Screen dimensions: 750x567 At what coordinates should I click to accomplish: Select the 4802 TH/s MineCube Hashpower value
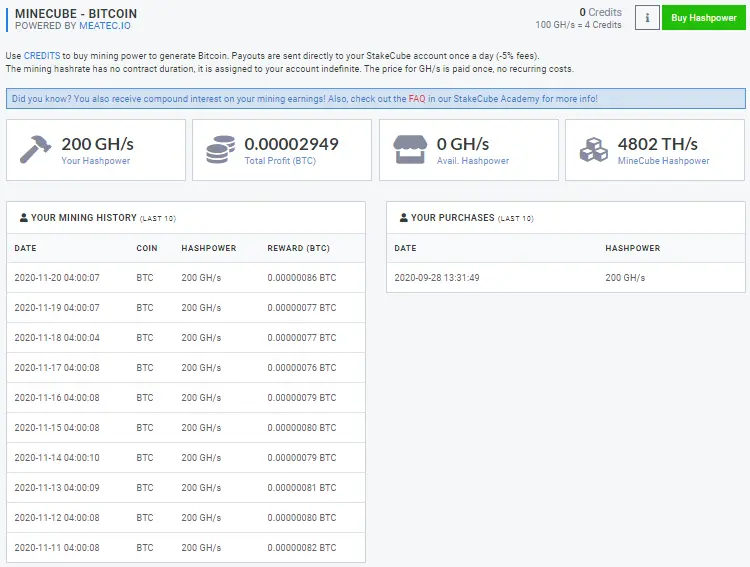(658, 144)
